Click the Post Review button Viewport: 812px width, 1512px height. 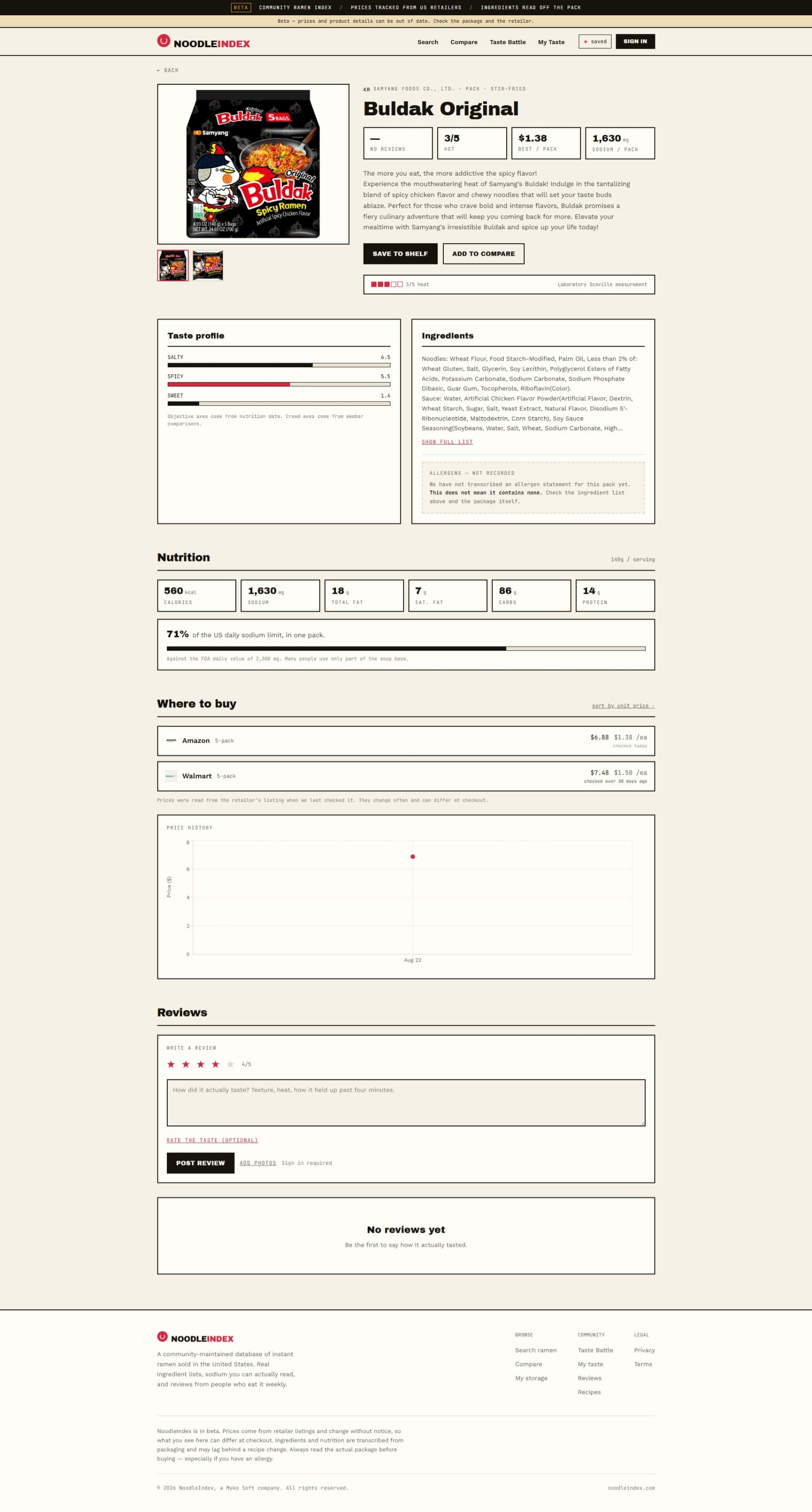click(x=200, y=1163)
